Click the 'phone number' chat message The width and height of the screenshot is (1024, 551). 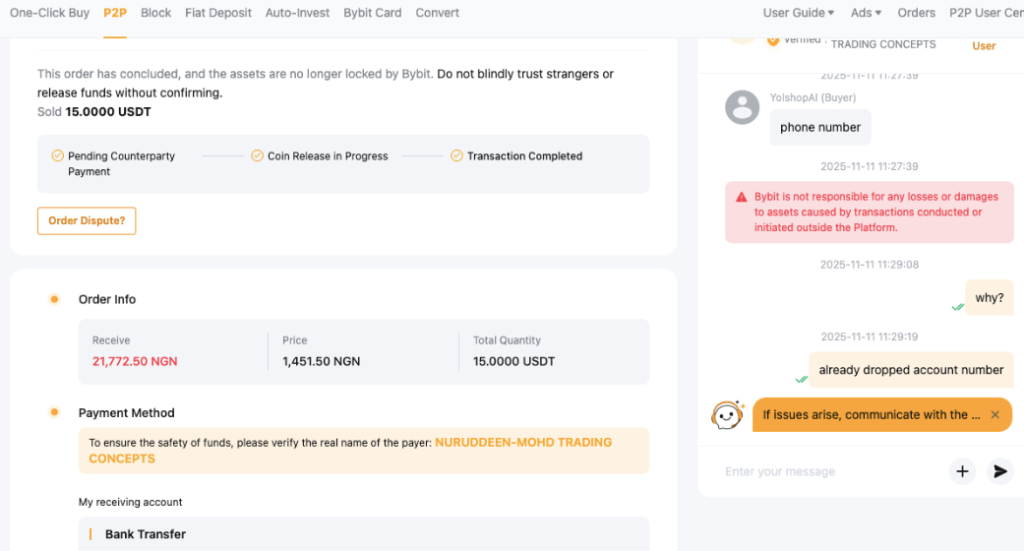coord(820,127)
